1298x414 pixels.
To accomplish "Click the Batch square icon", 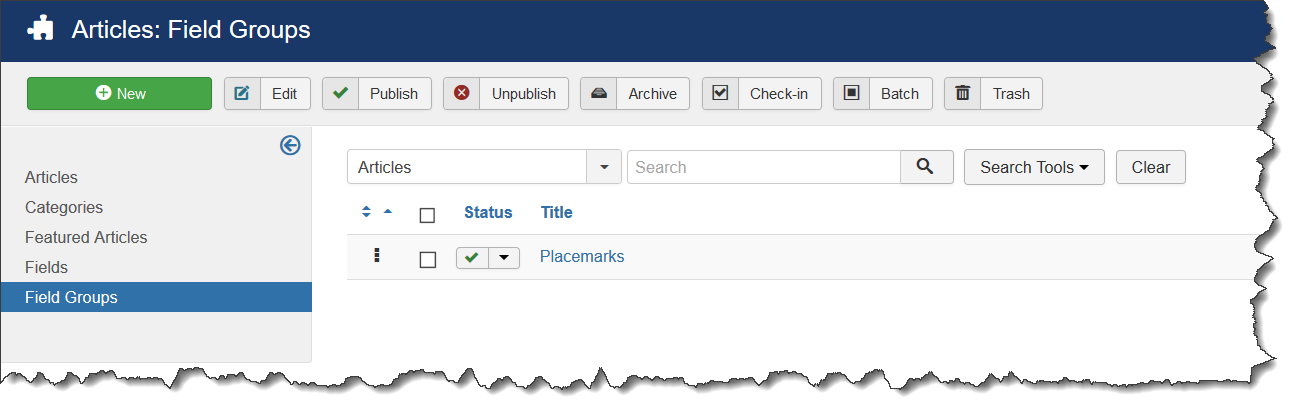I will click(x=851, y=94).
